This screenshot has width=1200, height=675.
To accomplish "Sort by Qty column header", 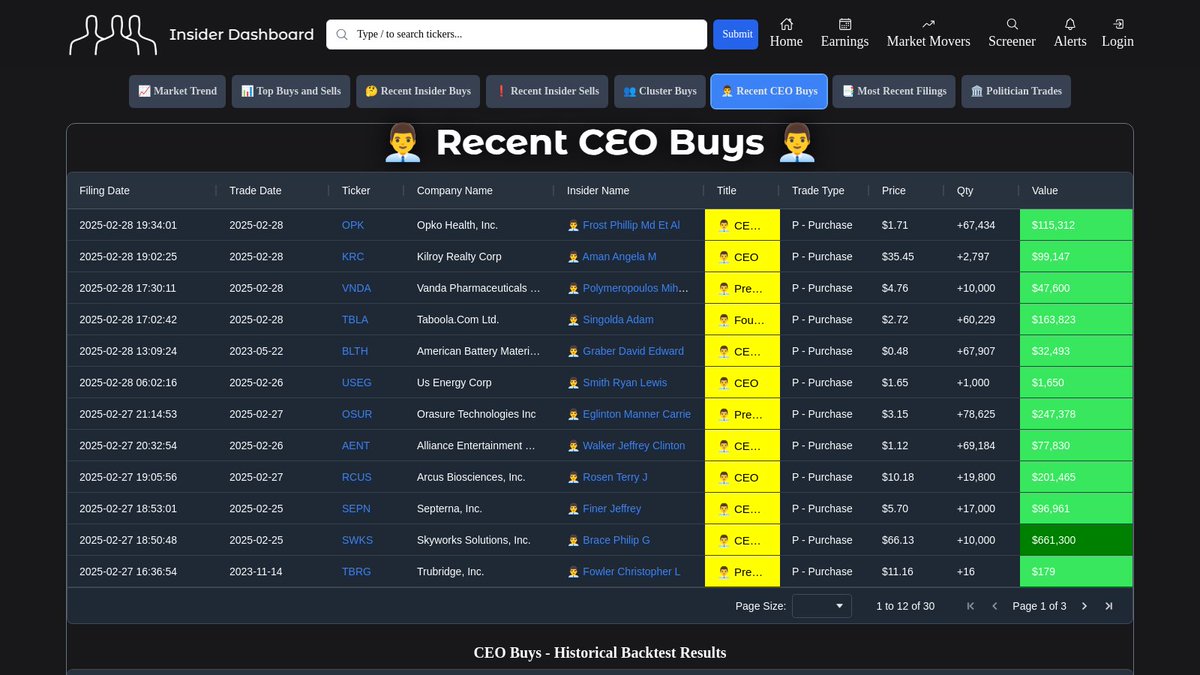I will (x=965, y=191).
